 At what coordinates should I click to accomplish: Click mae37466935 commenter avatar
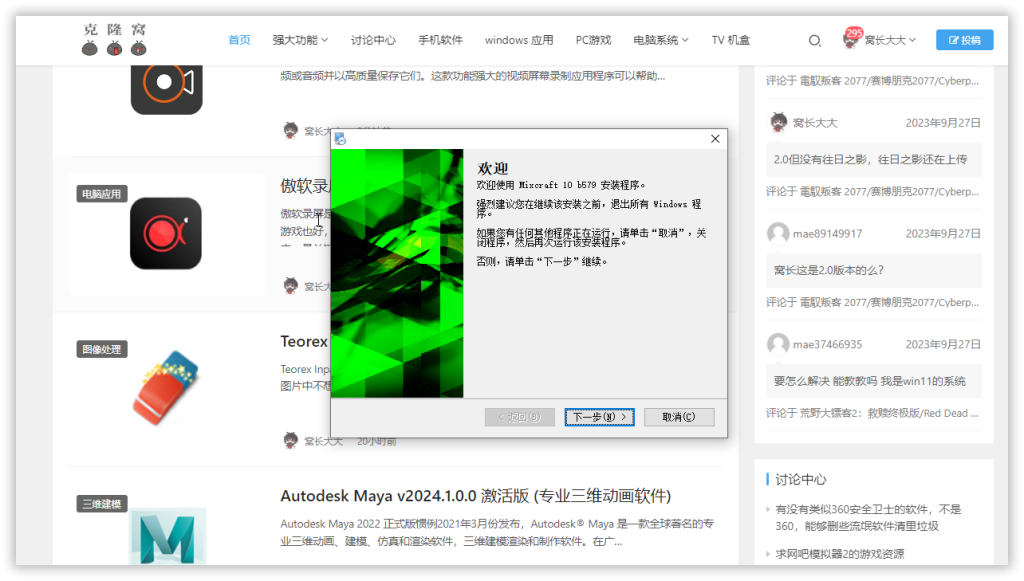pyautogui.click(x=778, y=344)
